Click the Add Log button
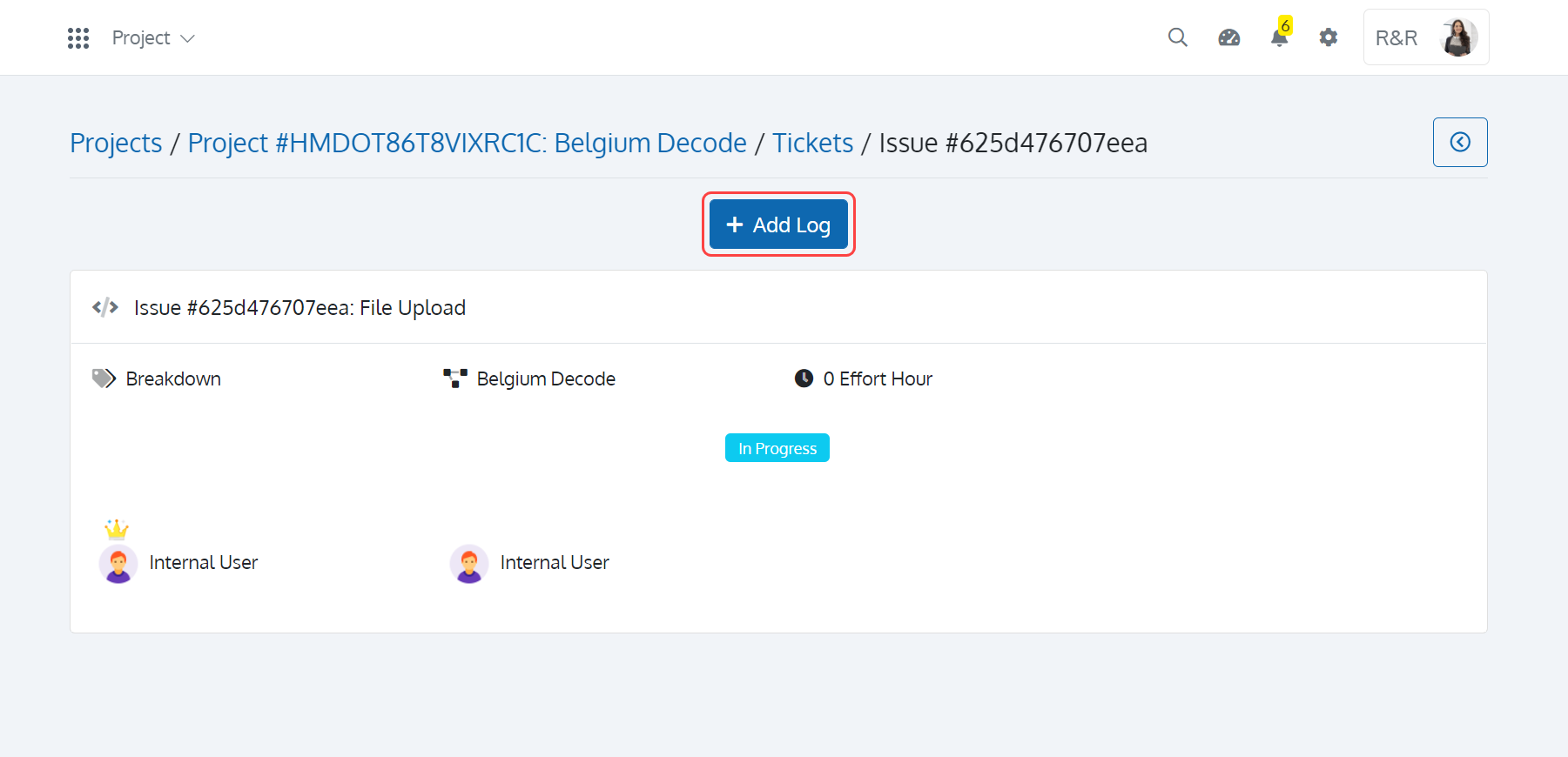 (778, 224)
